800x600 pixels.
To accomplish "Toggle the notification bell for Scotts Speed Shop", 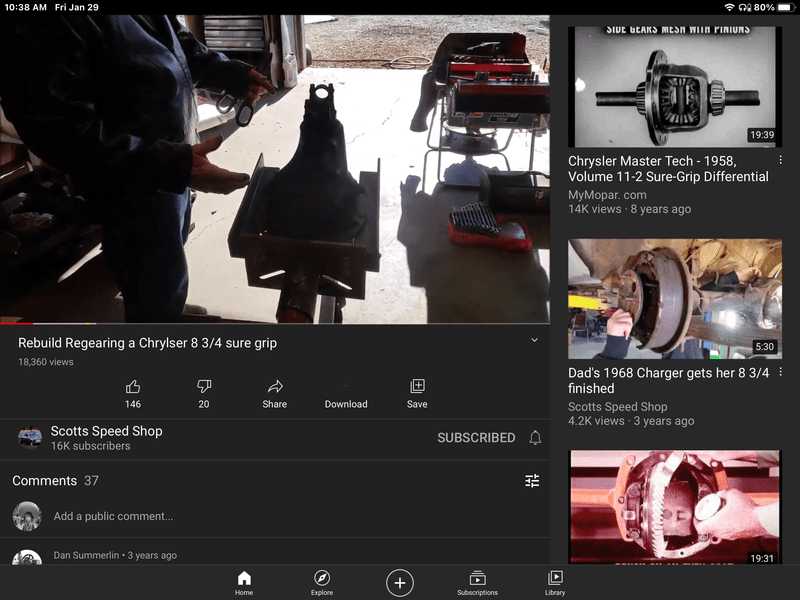I will [535, 438].
